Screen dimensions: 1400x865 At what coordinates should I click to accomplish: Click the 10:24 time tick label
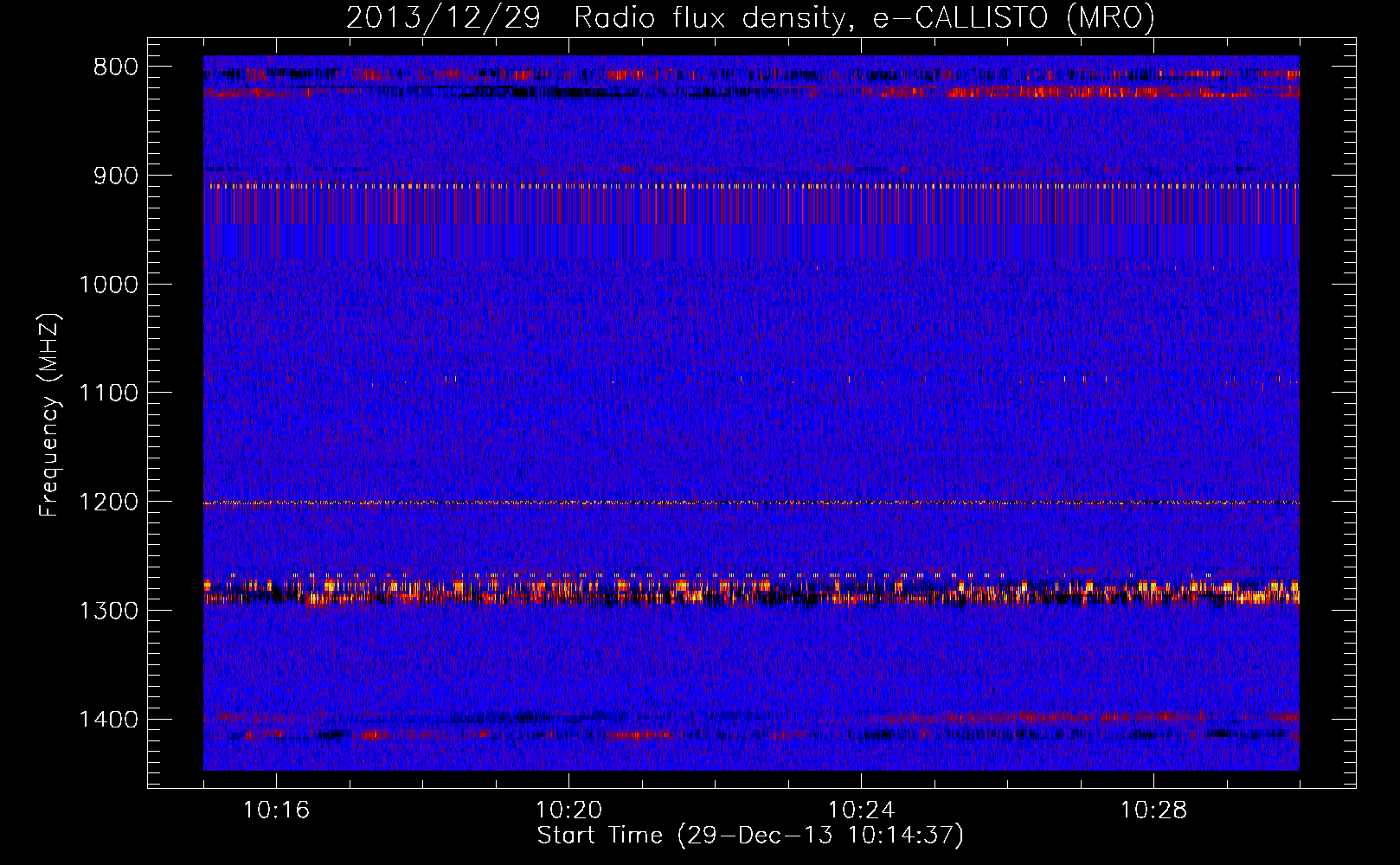point(861,811)
